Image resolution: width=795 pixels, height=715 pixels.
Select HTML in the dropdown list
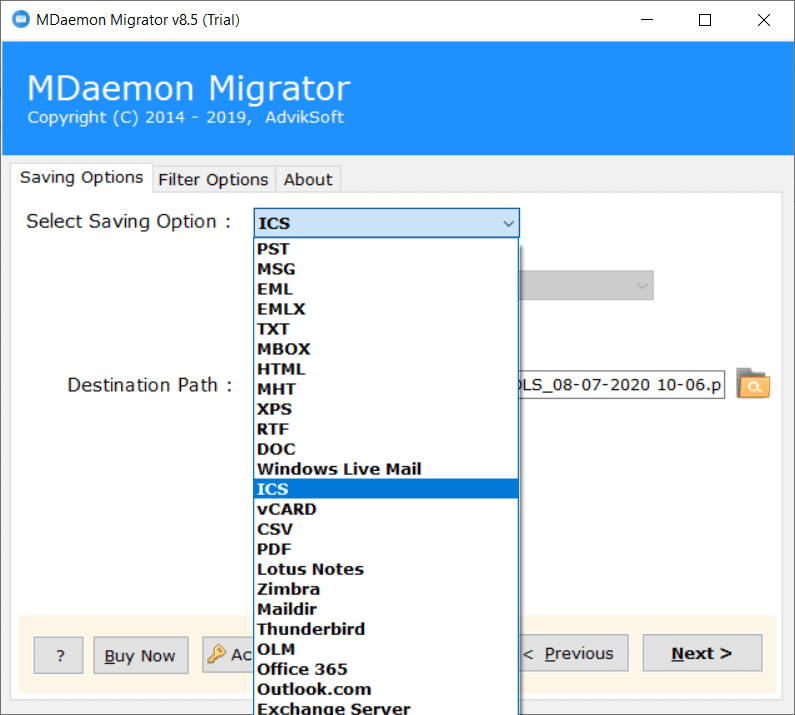click(386, 369)
